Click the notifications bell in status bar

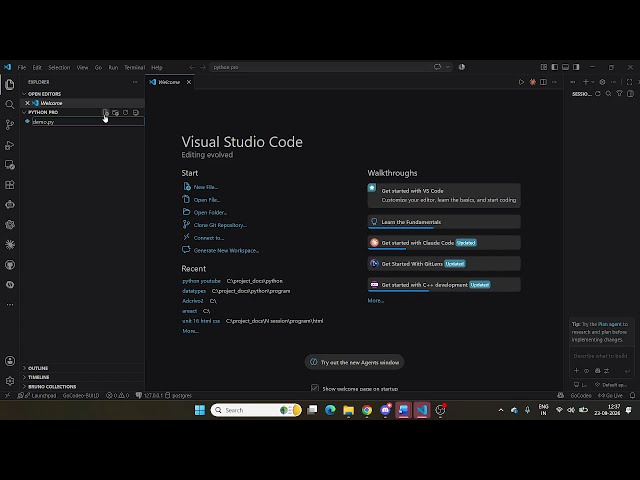coord(632,395)
